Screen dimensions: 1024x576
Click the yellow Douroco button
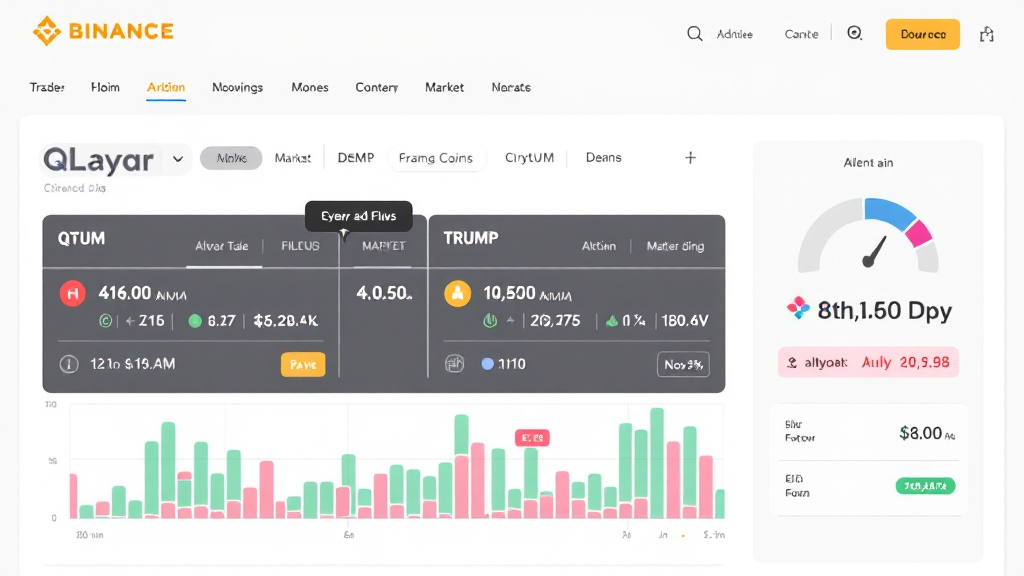[x=923, y=34]
